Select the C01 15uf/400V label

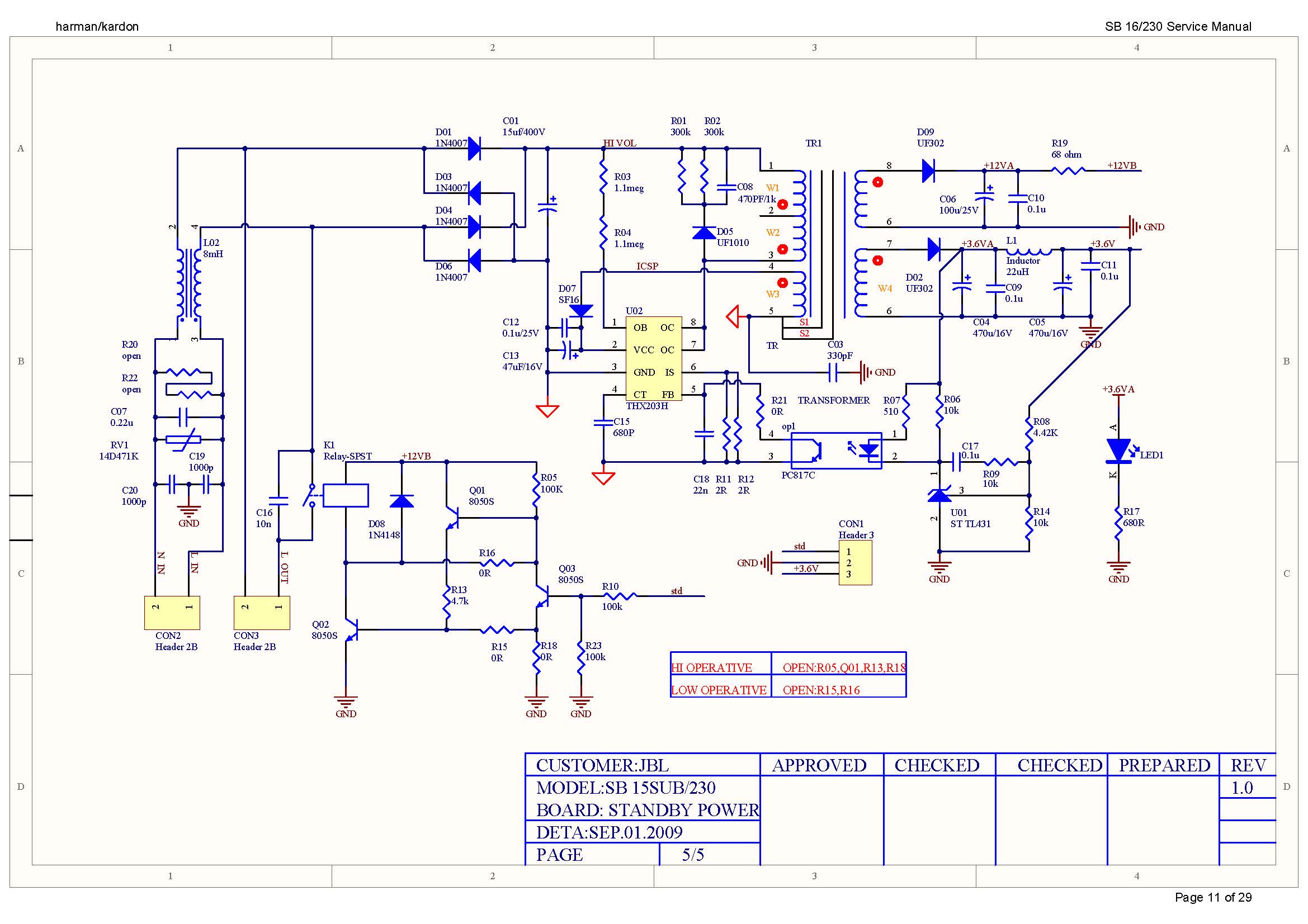click(x=523, y=126)
